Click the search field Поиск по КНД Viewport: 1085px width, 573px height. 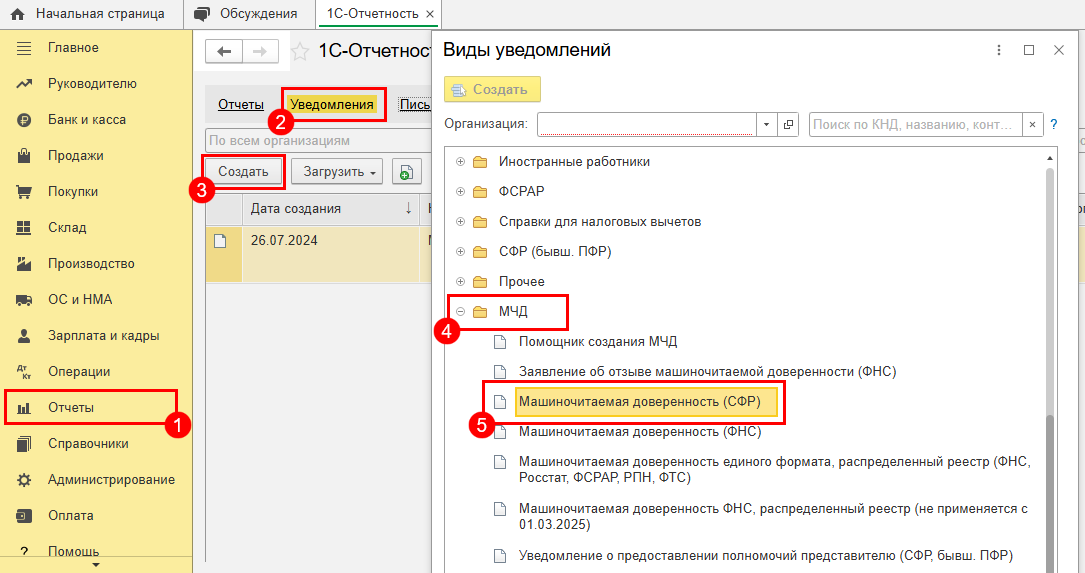(x=915, y=125)
